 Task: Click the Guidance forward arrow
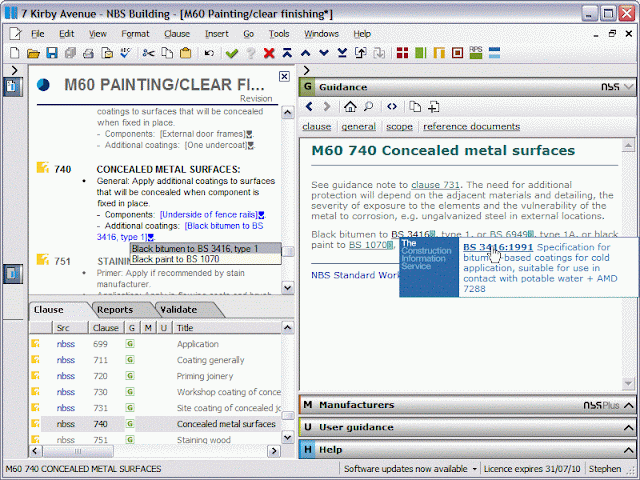click(x=327, y=107)
